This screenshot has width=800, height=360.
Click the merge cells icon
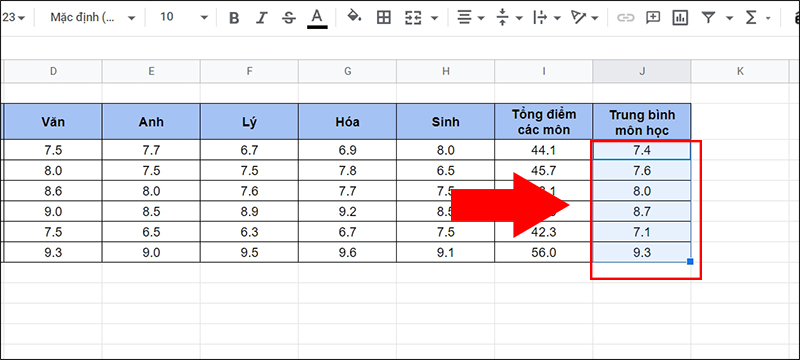413,18
